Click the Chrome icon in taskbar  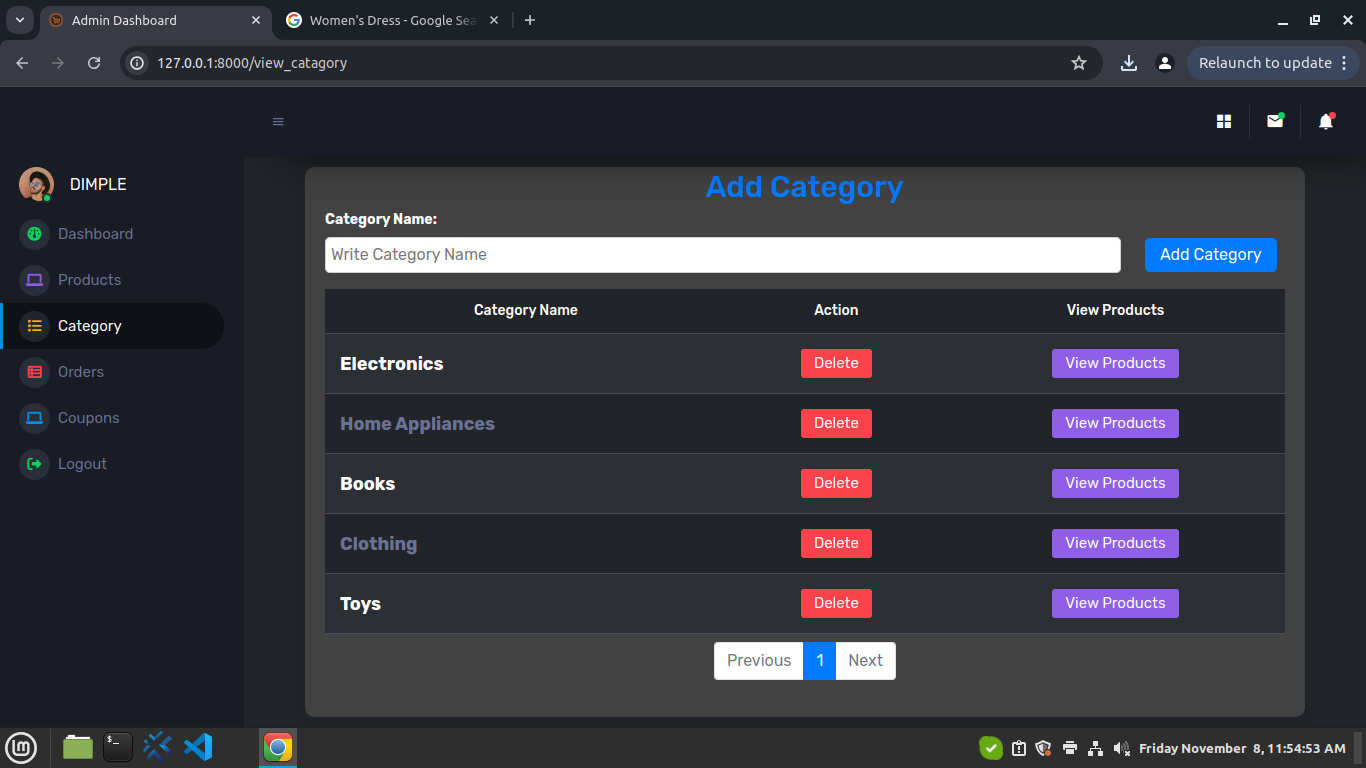(x=278, y=747)
